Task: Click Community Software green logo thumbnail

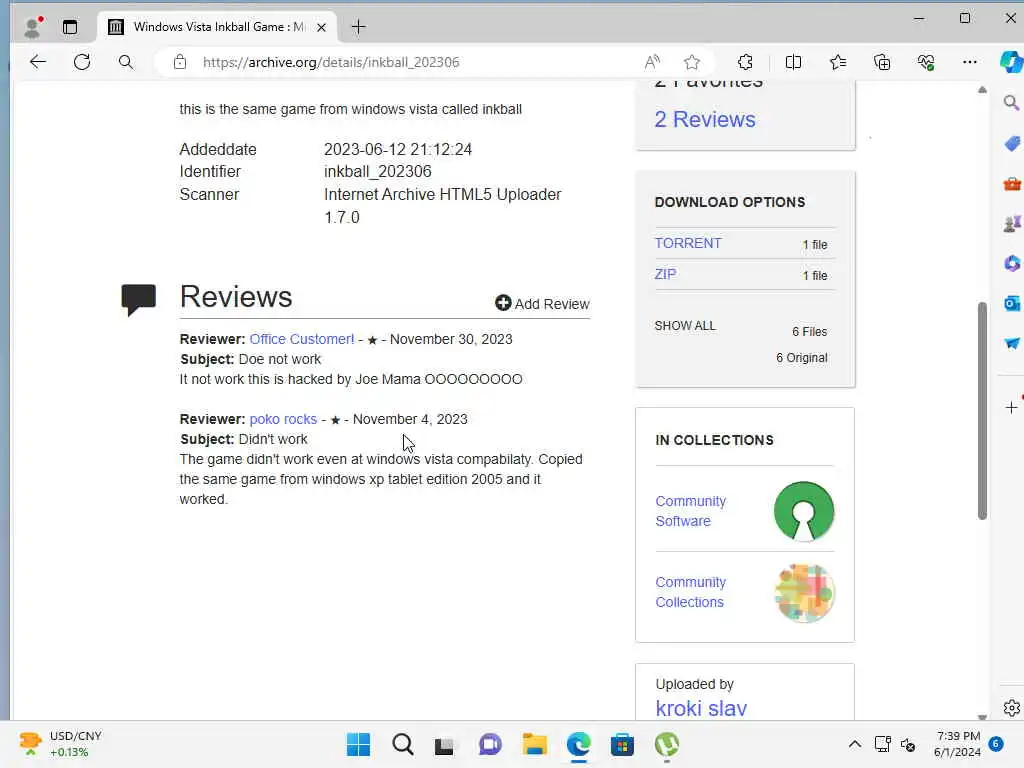Action: (x=804, y=511)
